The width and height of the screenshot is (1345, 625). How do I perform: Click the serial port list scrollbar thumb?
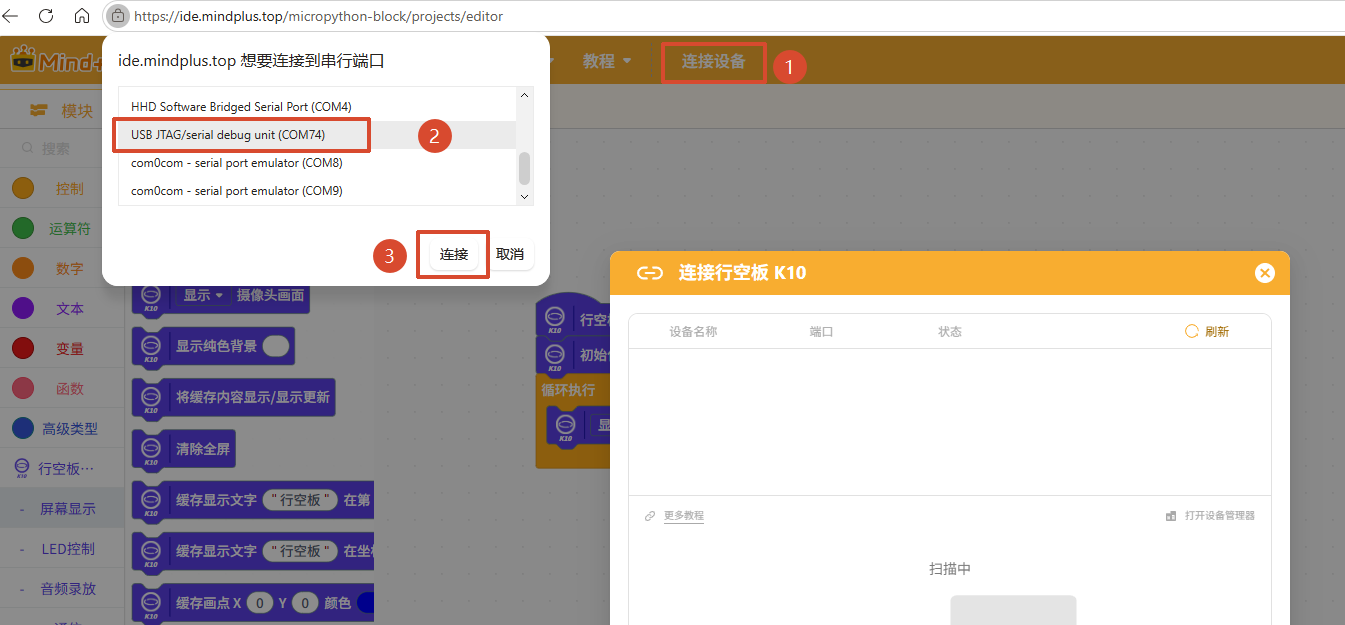(523, 168)
